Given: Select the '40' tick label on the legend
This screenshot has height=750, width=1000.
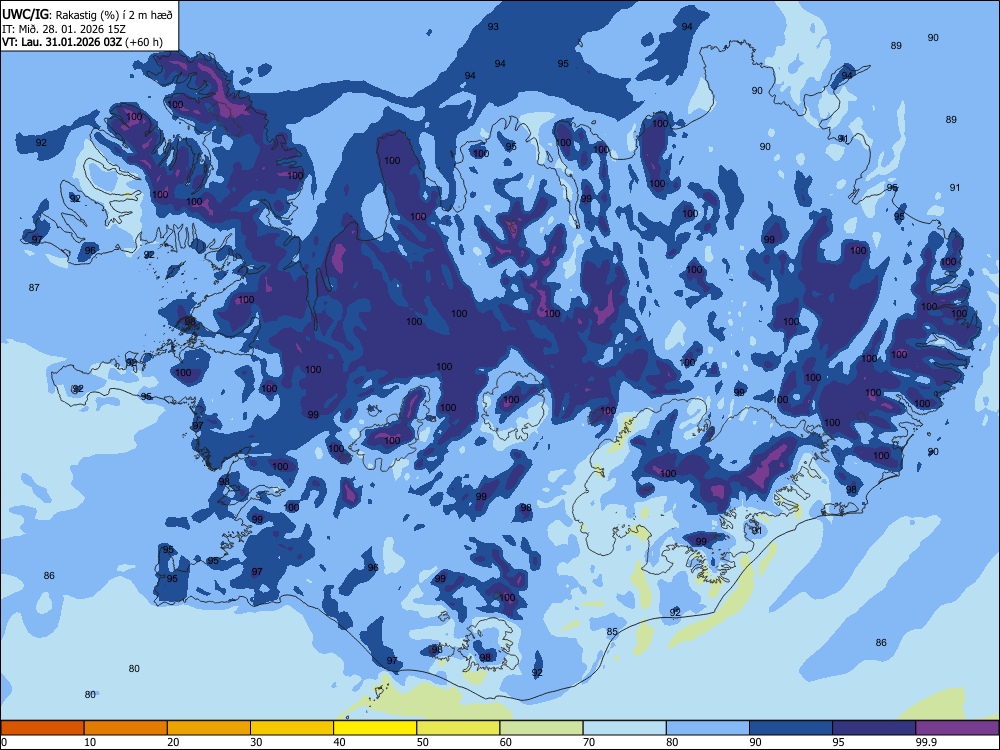Looking at the screenshot, I should pos(340,742).
